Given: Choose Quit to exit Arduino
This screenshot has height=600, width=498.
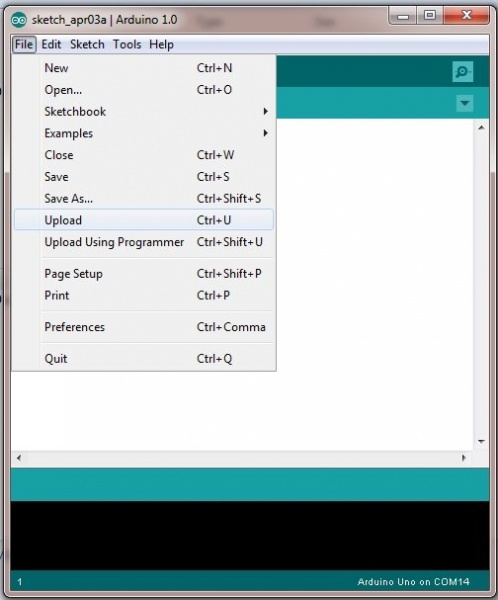Looking at the screenshot, I should [x=144, y=359].
